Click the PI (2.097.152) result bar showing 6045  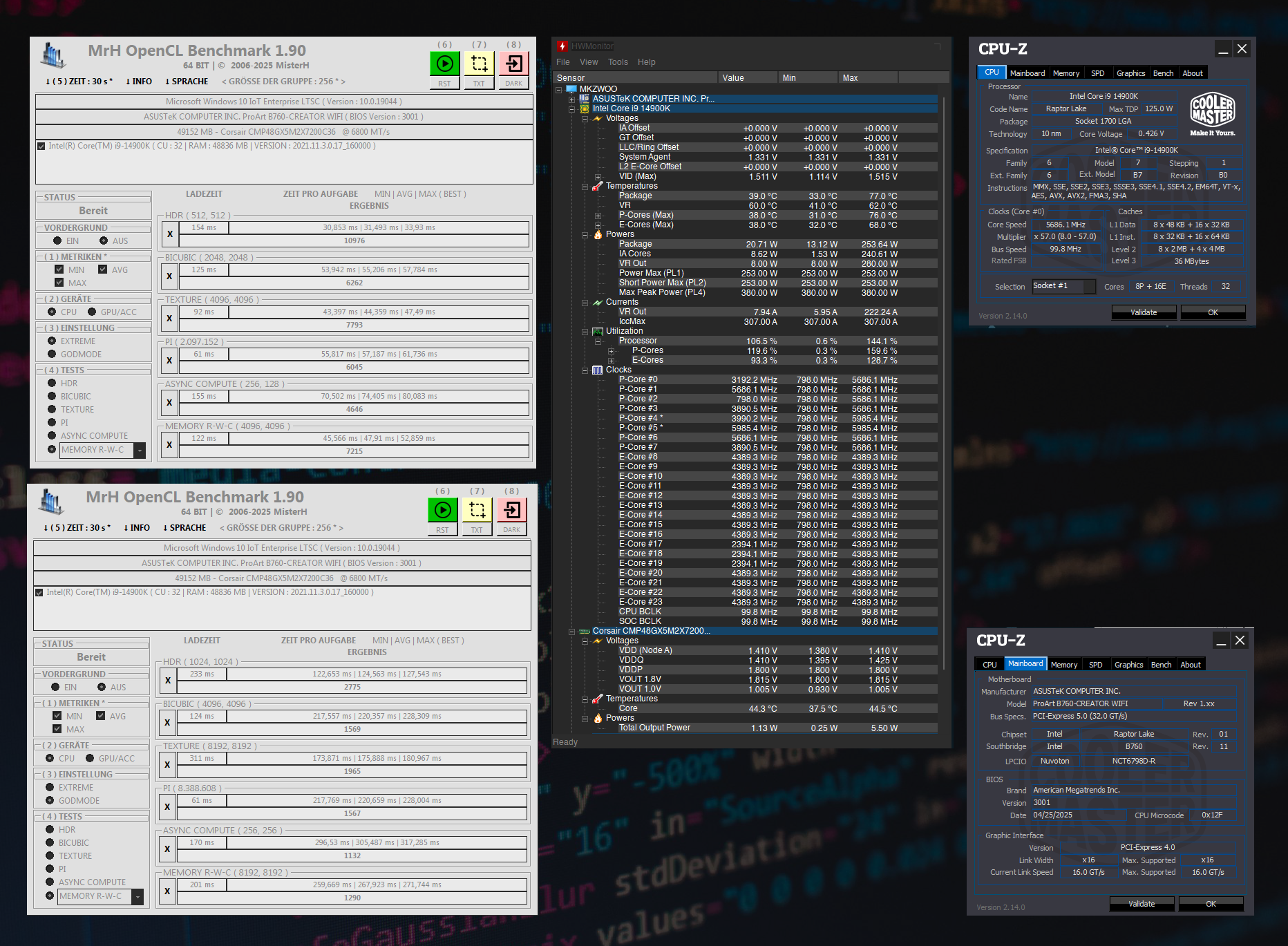click(x=354, y=367)
